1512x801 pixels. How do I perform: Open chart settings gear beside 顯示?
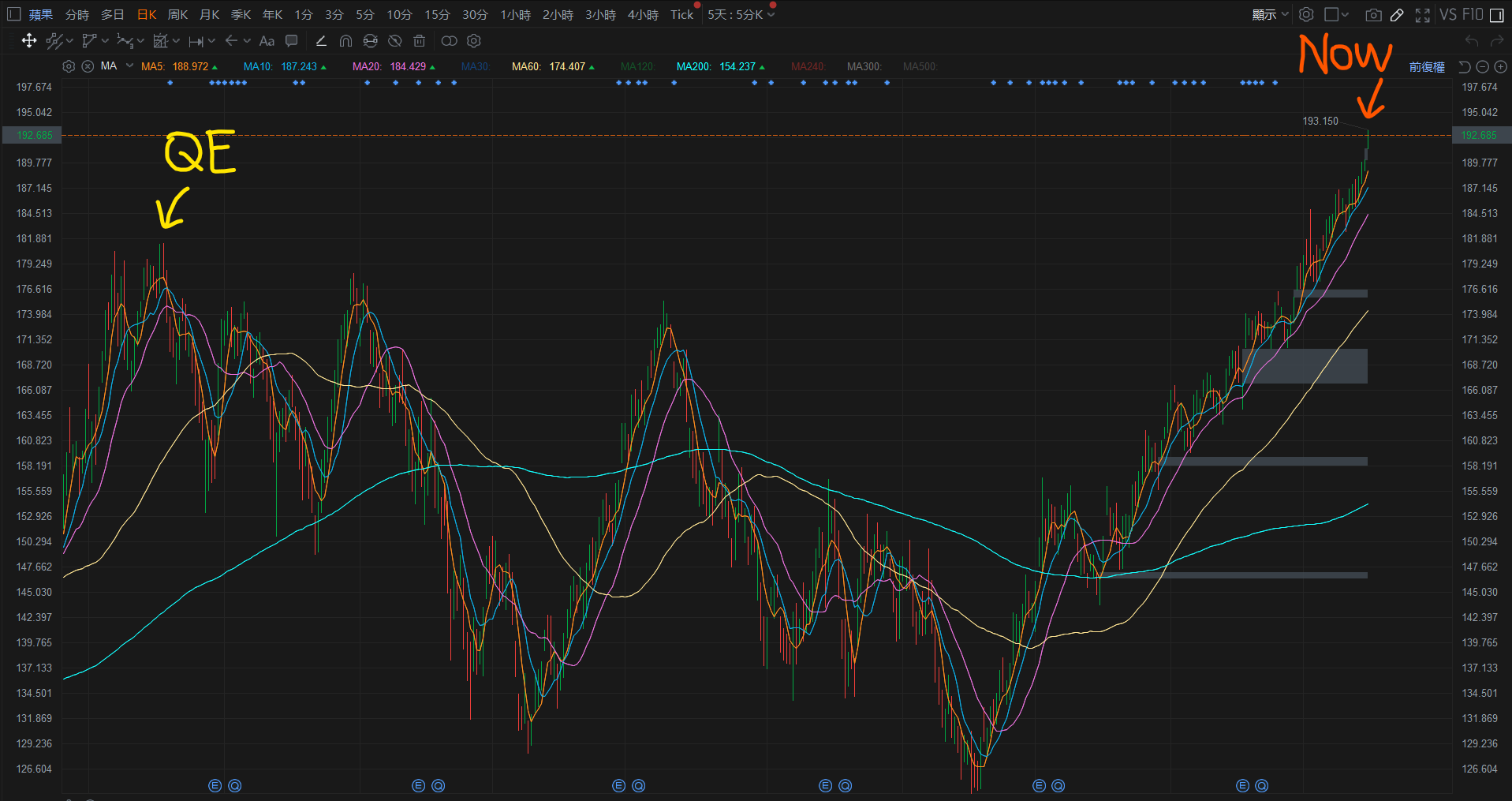[x=1306, y=14]
